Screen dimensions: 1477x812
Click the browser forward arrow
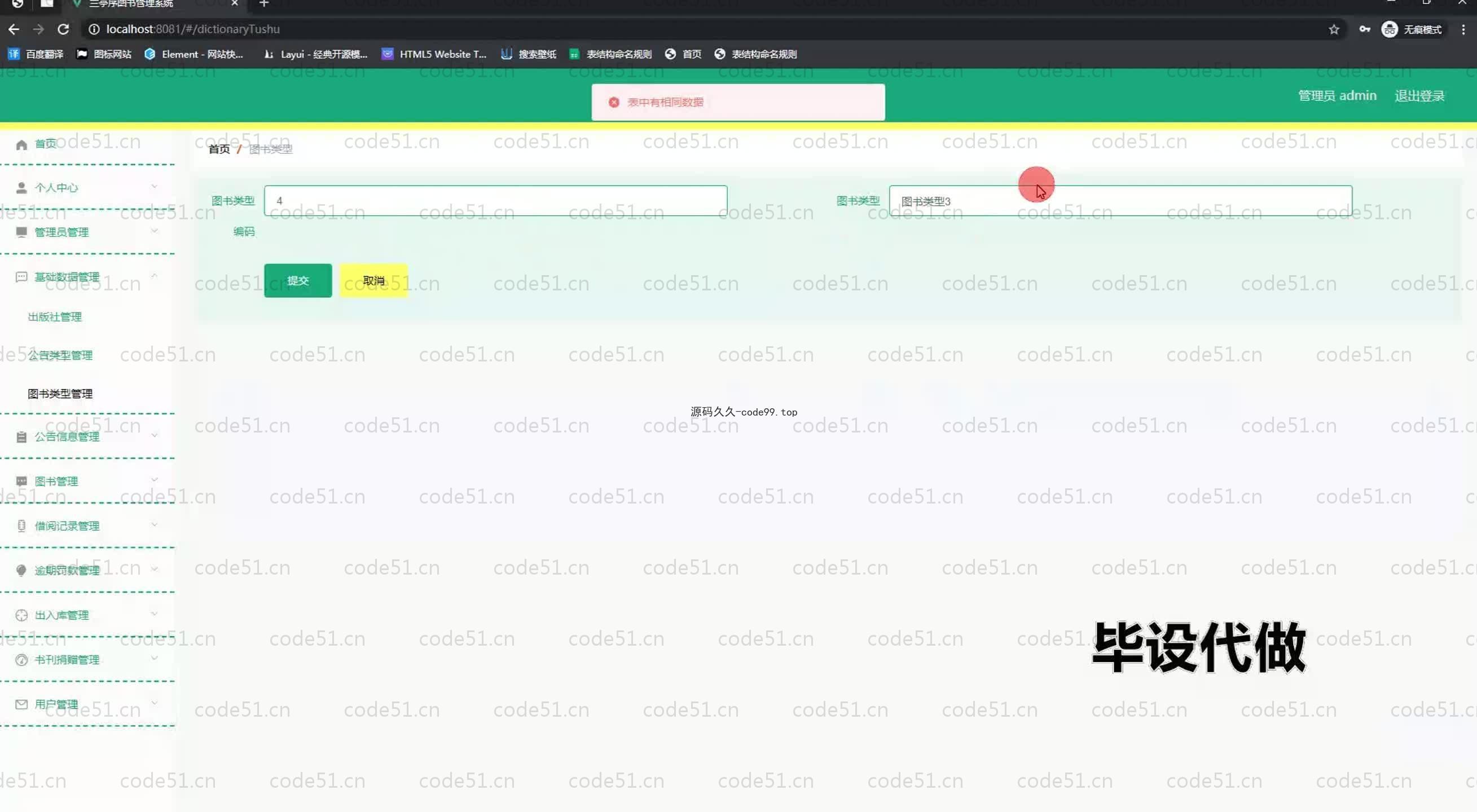(x=38, y=29)
